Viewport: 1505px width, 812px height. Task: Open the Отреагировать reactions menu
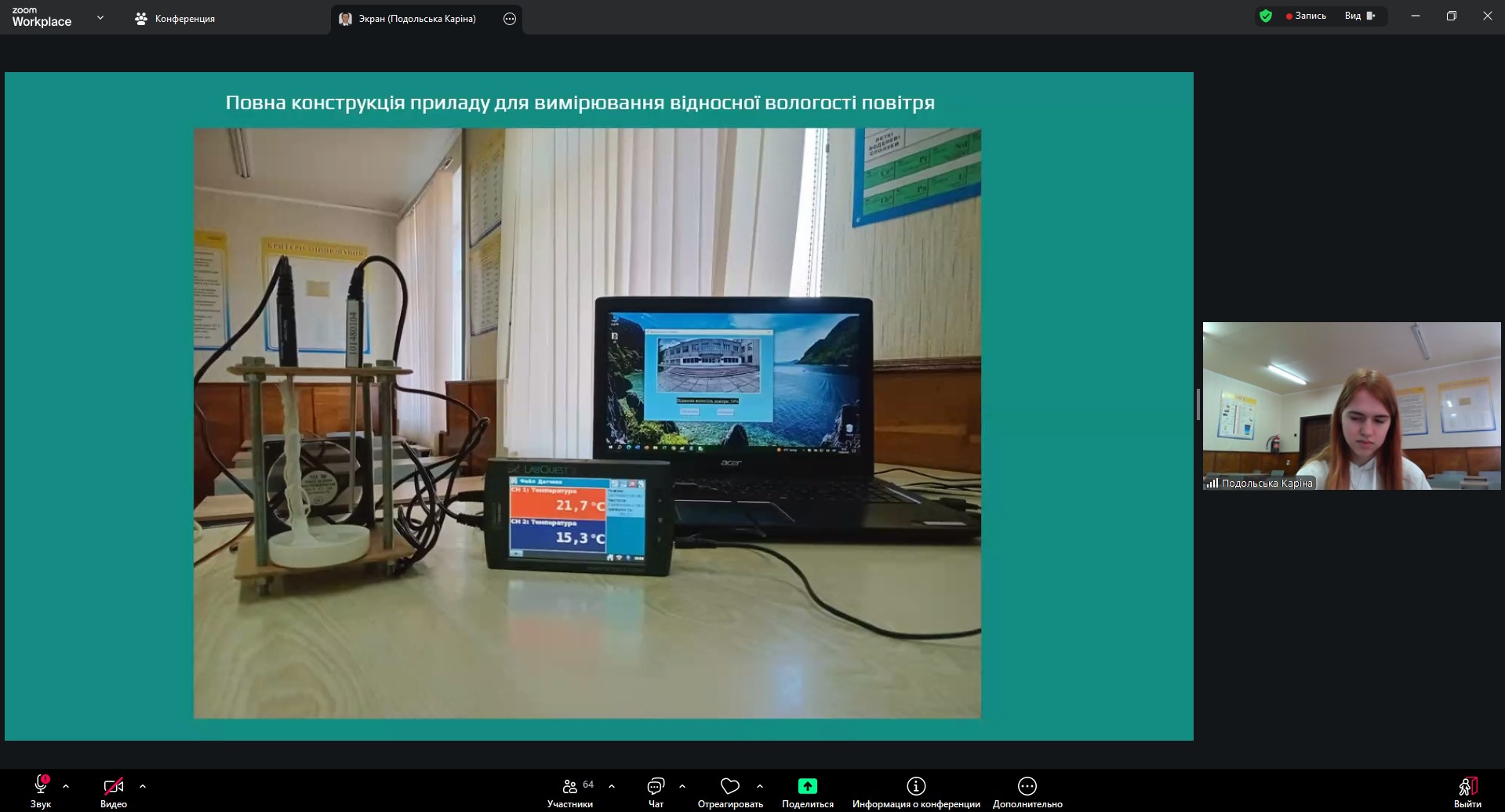click(729, 791)
